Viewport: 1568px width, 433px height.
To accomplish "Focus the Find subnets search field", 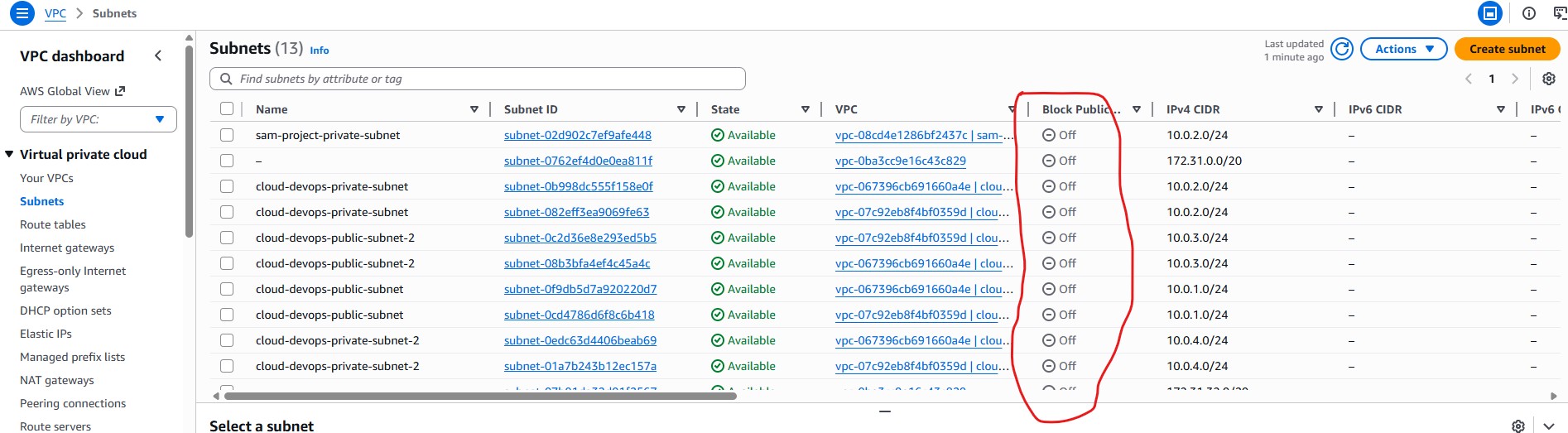I will point(478,79).
